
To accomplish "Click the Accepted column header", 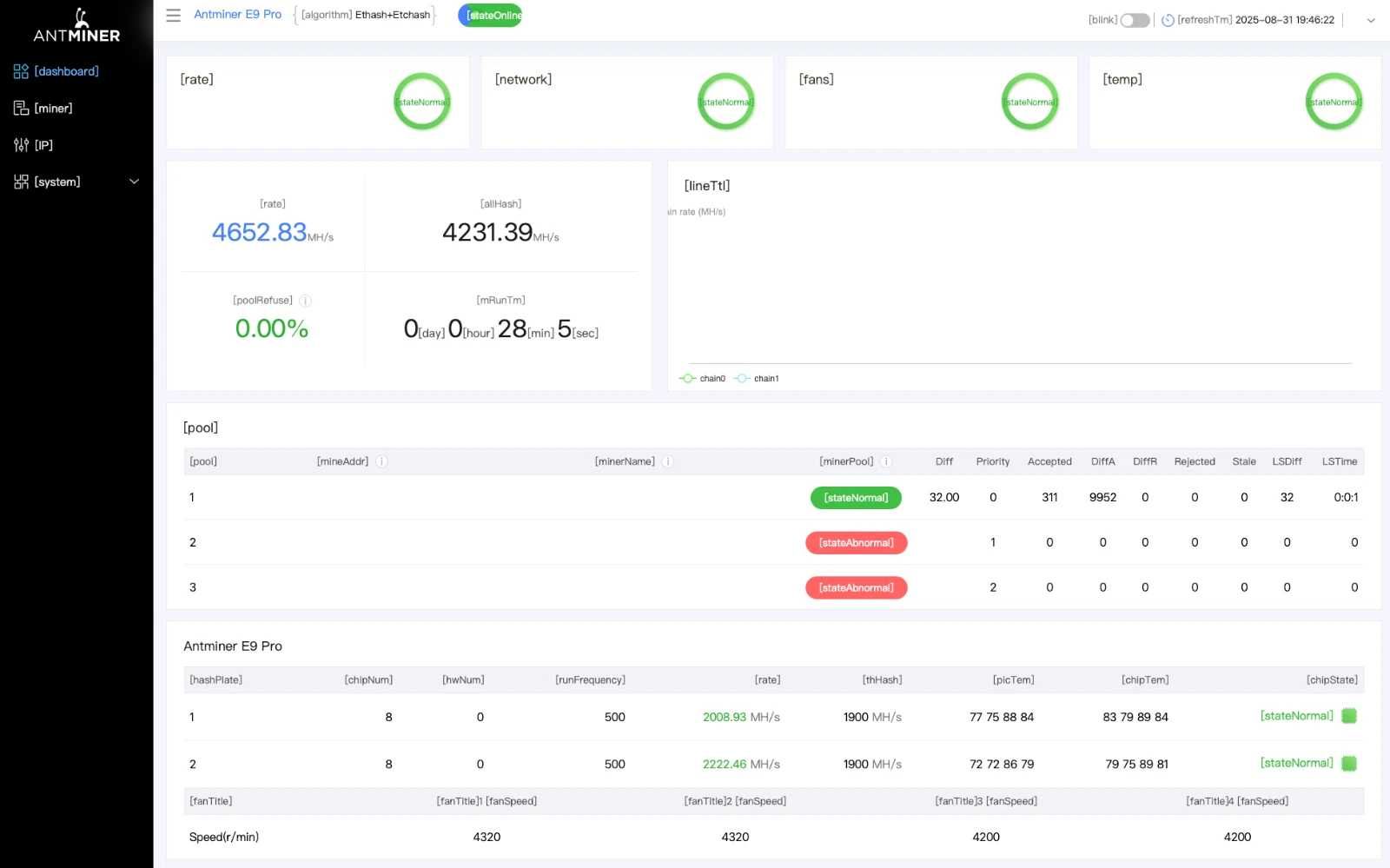I will 1049,461.
